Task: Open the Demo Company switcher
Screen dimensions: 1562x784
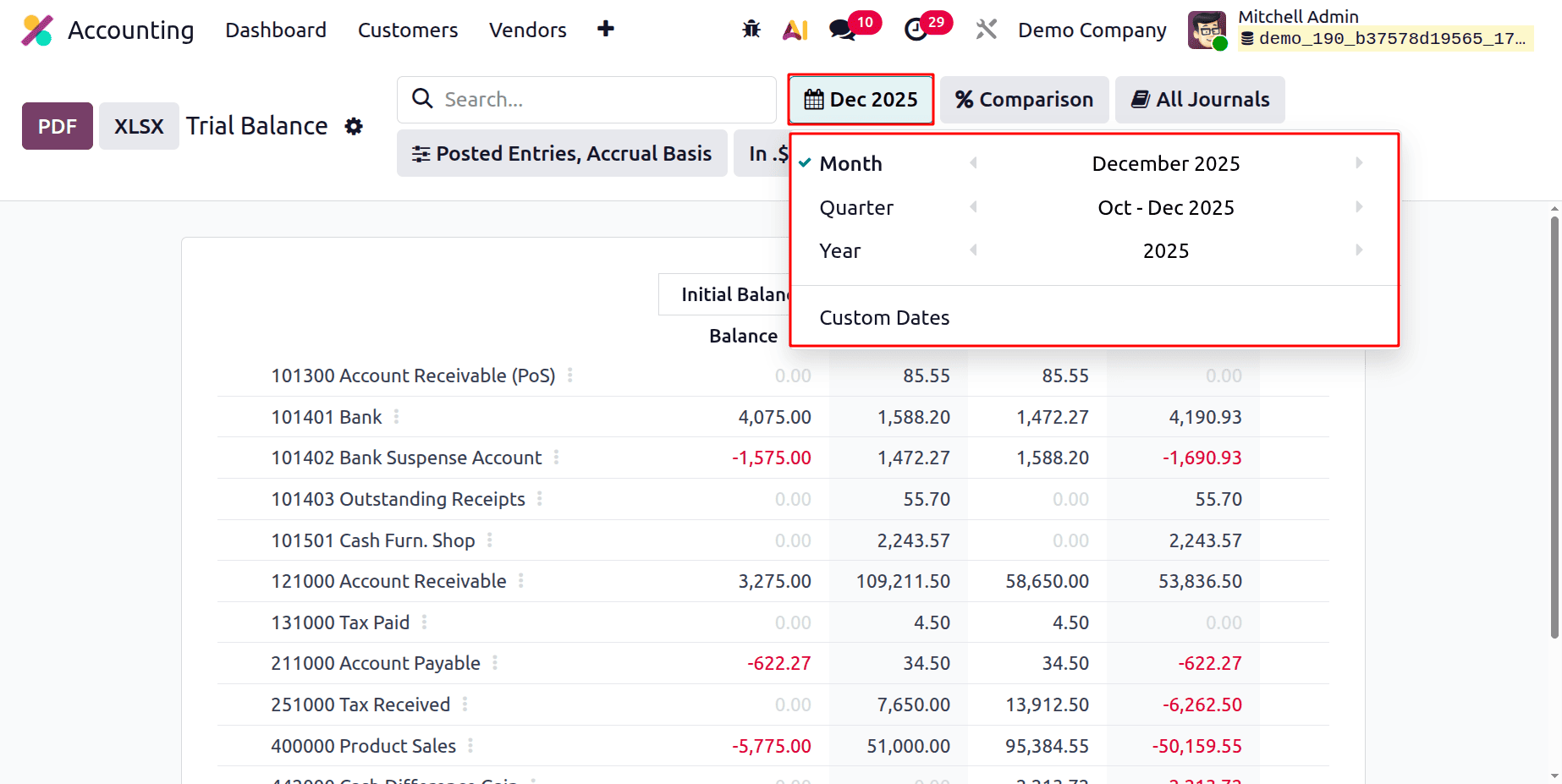Action: (1092, 30)
